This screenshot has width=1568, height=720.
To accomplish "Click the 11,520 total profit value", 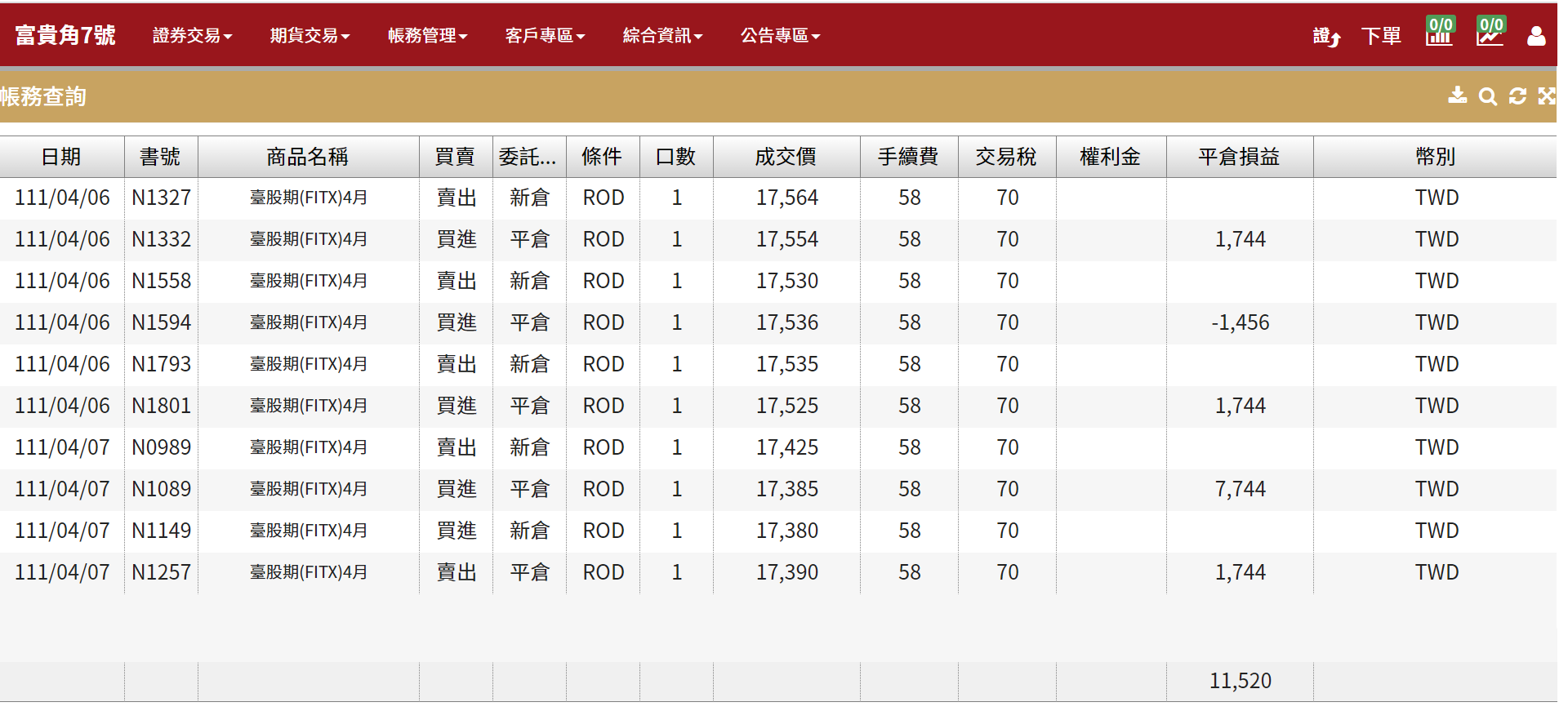I will (x=1240, y=681).
